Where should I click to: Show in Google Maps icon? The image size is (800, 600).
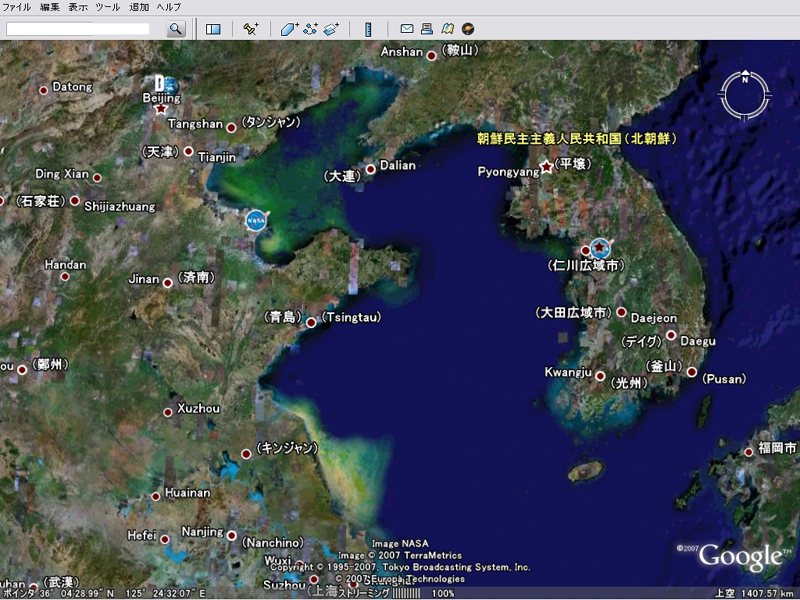pyautogui.click(x=447, y=29)
